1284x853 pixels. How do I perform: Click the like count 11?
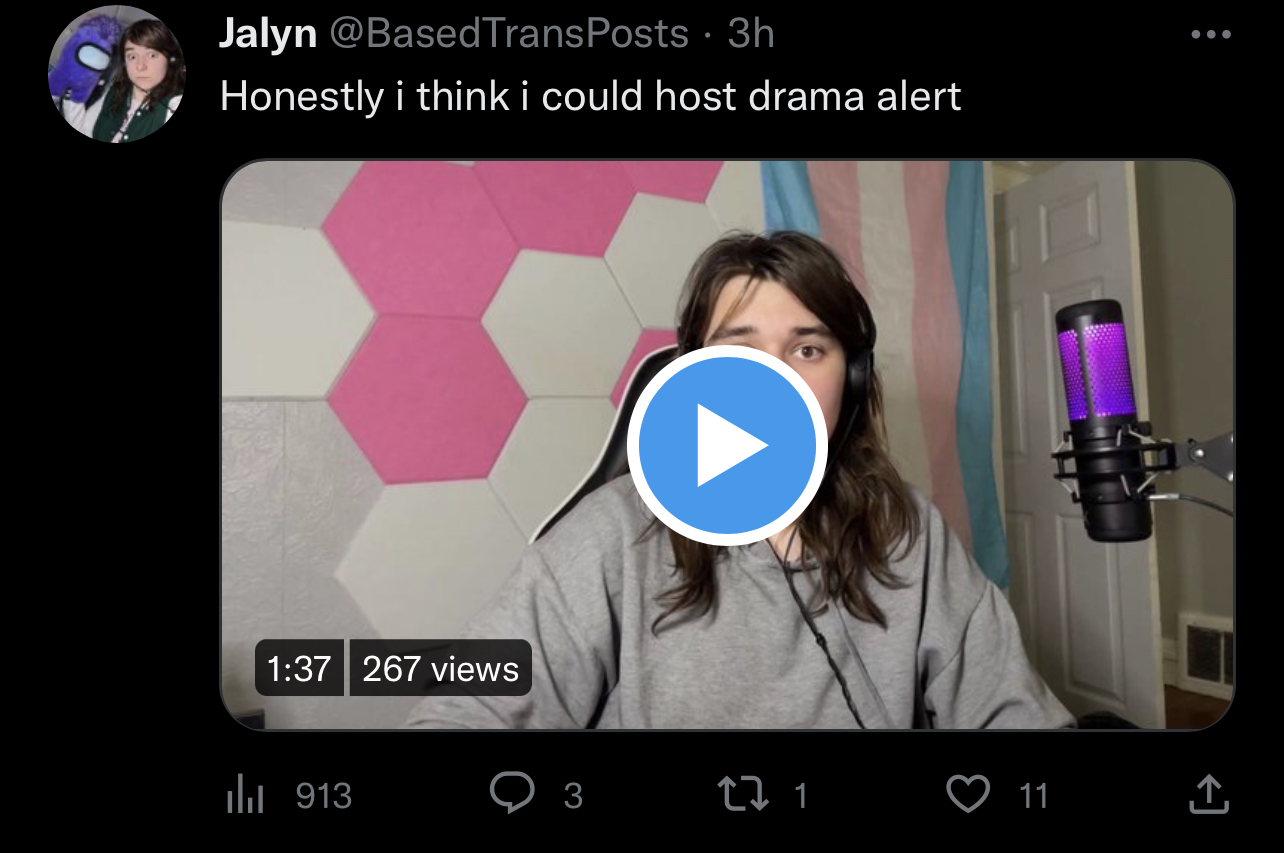point(1034,796)
